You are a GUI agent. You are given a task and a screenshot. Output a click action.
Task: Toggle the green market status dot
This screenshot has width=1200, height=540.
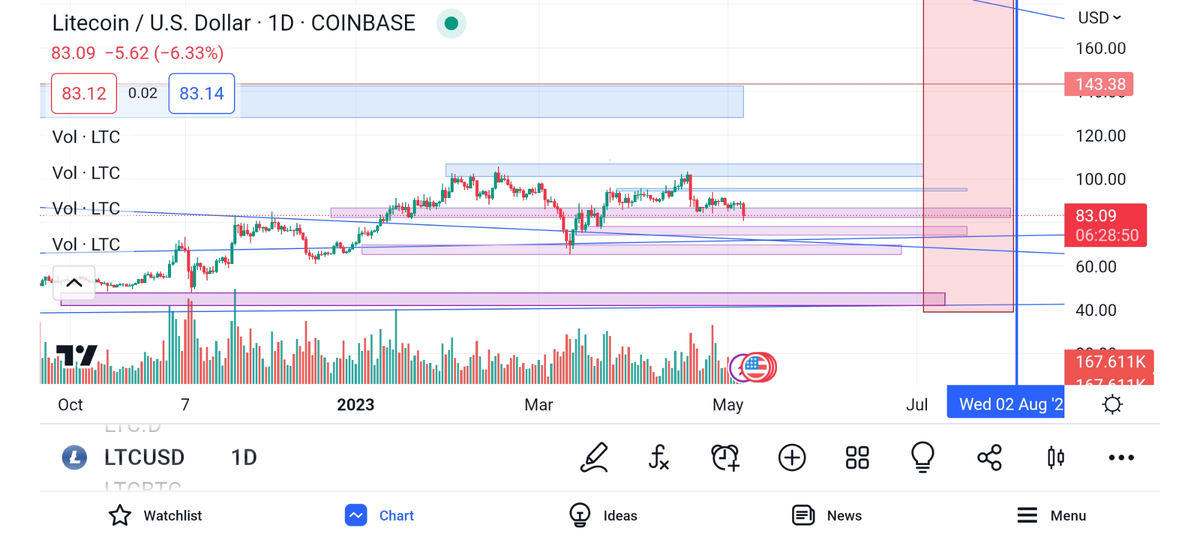[x=451, y=23]
